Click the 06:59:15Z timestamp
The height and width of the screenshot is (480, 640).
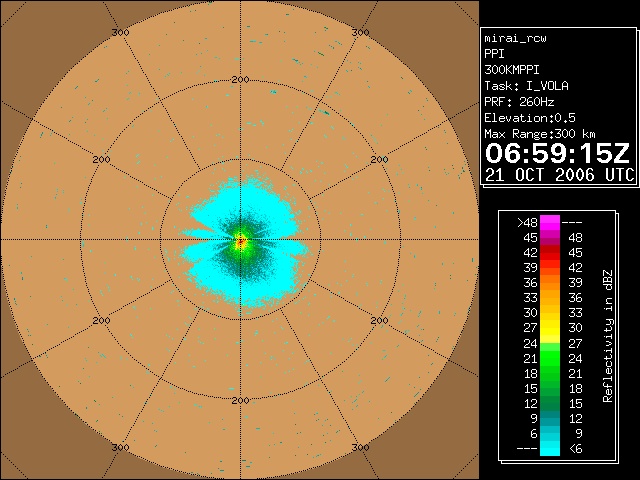tap(558, 153)
